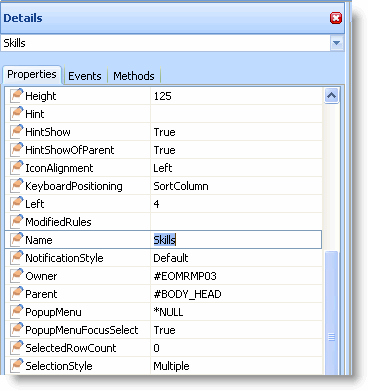The image size is (368, 391).
Task: Select KeyboardPositioning value SortColumn
Action: tap(181, 186)
